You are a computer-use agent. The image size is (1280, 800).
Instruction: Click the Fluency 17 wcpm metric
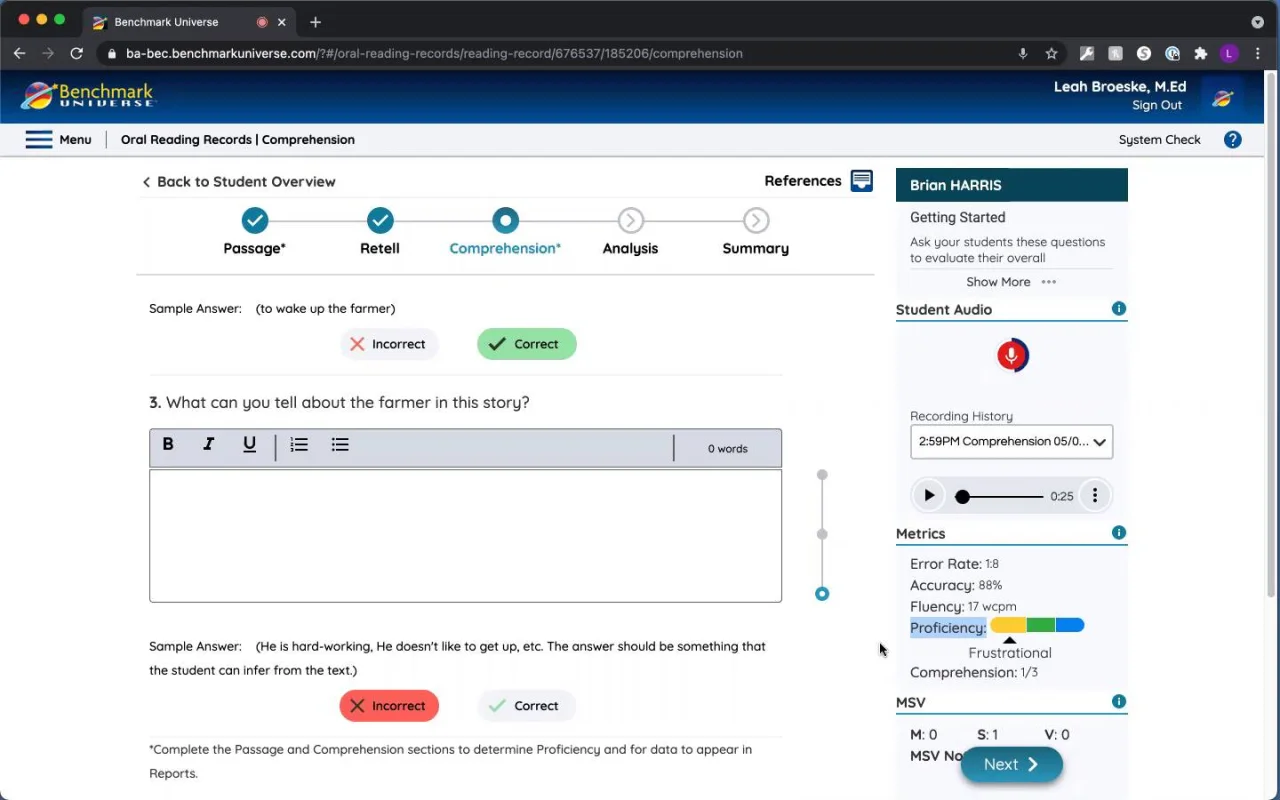pyautogui.click(x=963, y=607)
